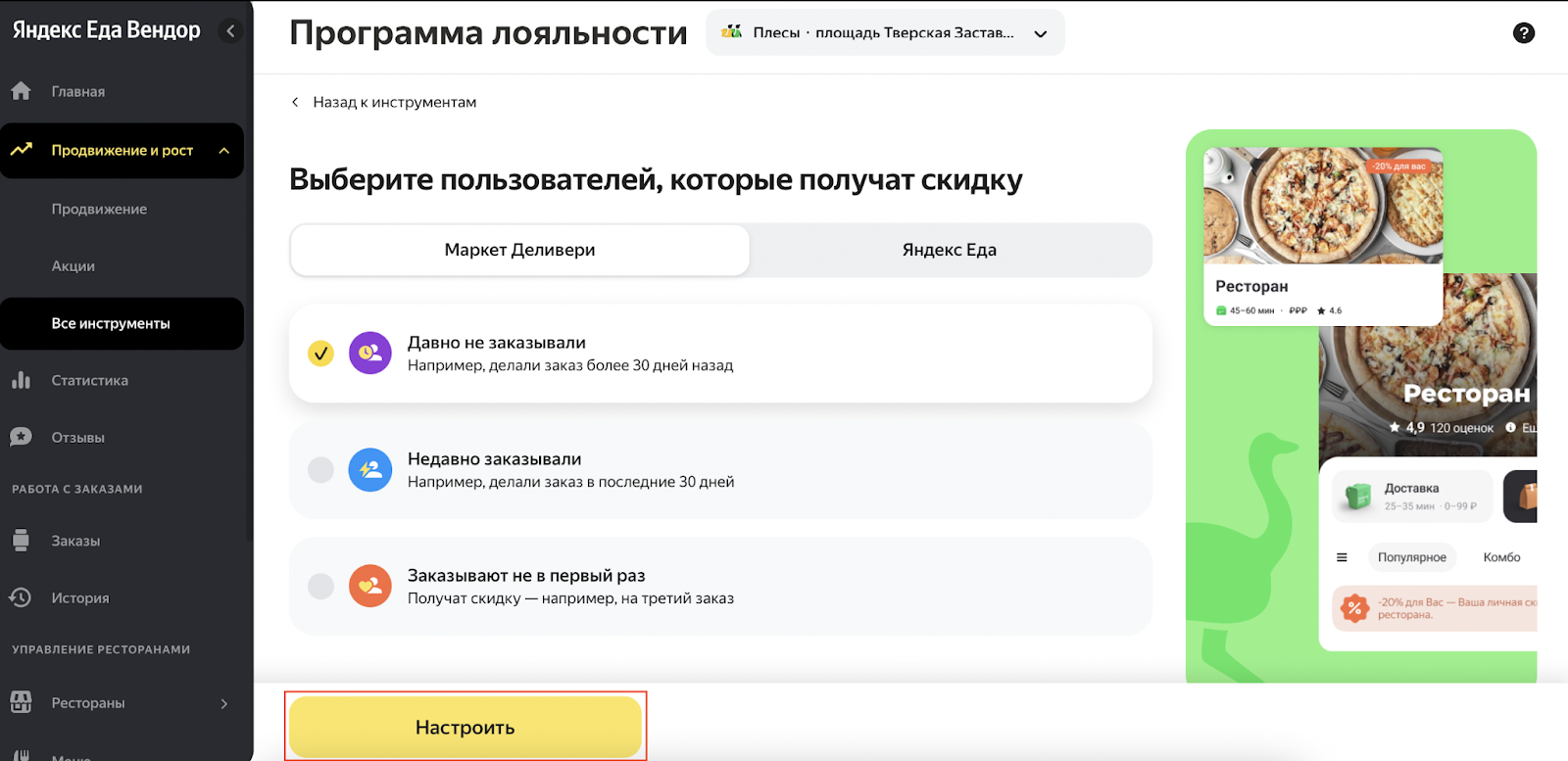
Task: Select the Недавно заказывали radio option
Action: click(x=320, y=470)
